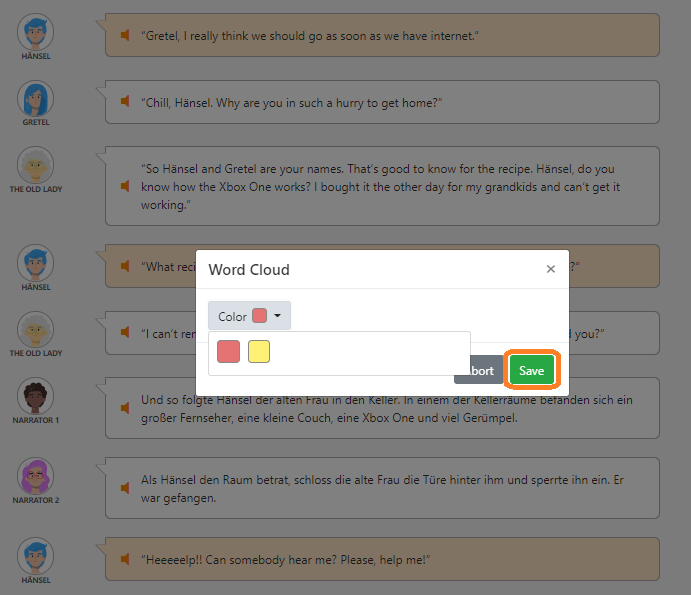
Task: Play audio for "I can't rem" line
Action: 125,332
